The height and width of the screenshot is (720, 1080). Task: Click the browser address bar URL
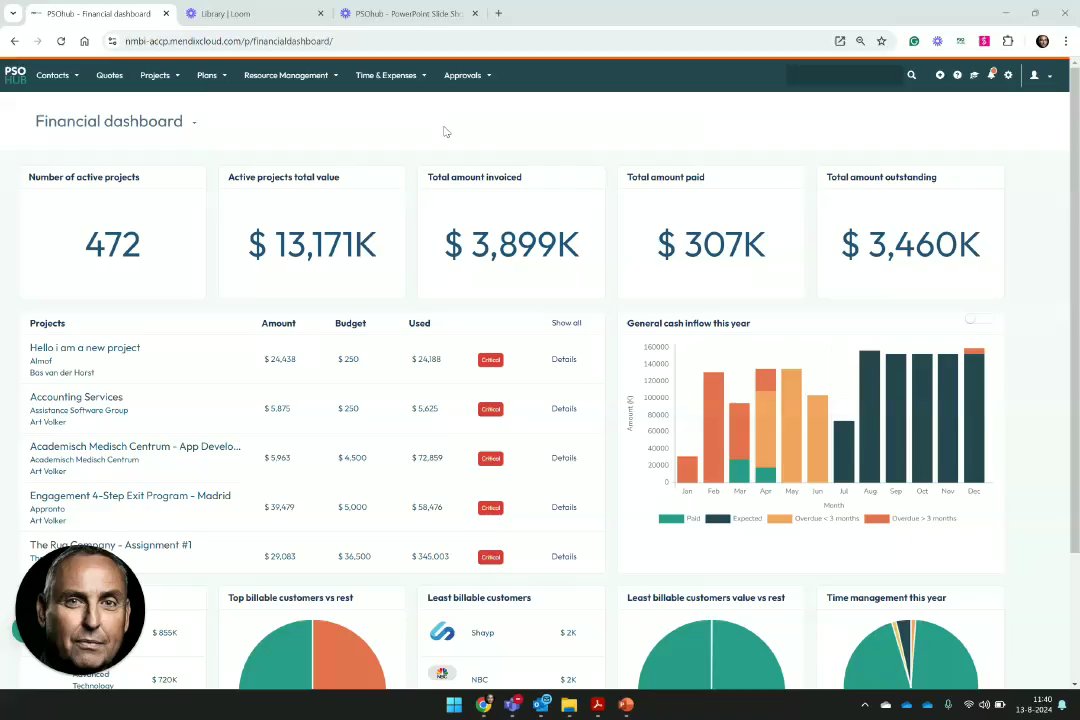(229, 41)
